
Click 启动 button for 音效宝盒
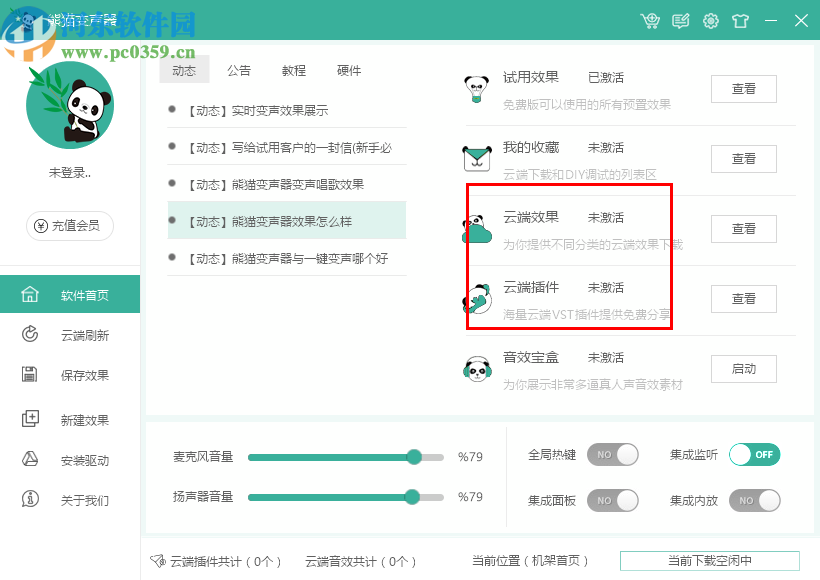click(743, 369)
